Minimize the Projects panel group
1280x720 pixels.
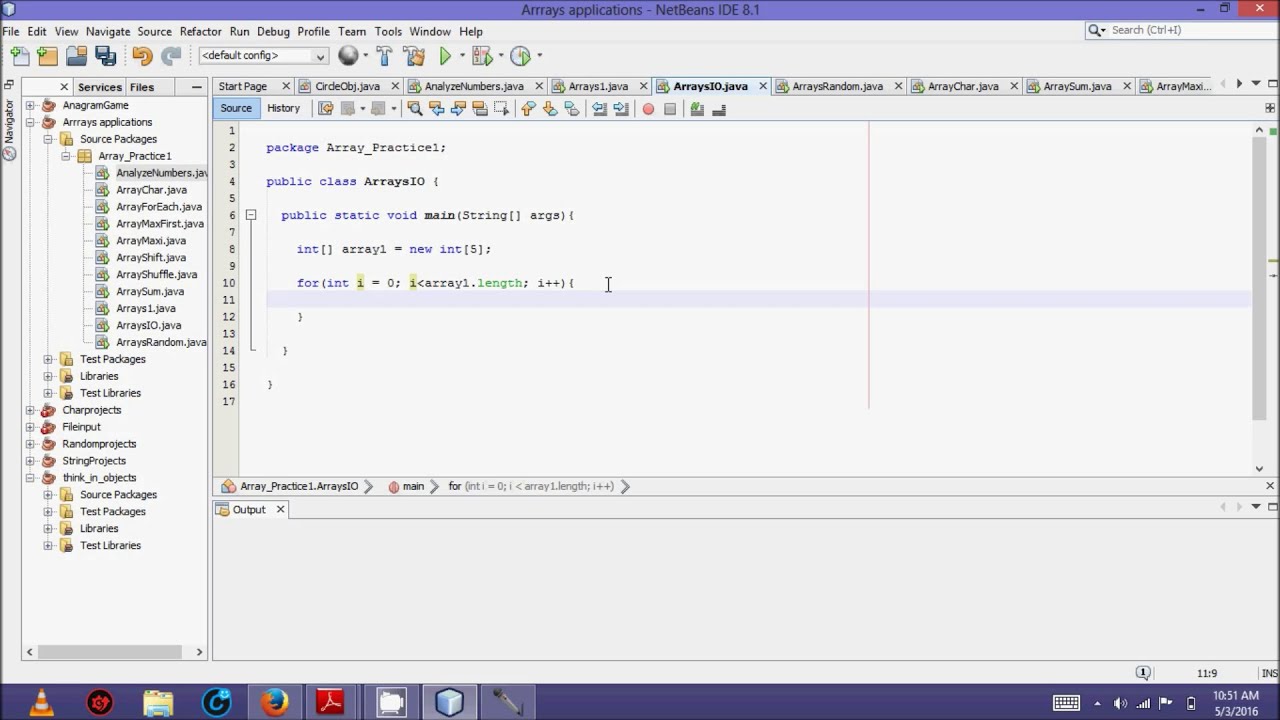click(195, 87)
